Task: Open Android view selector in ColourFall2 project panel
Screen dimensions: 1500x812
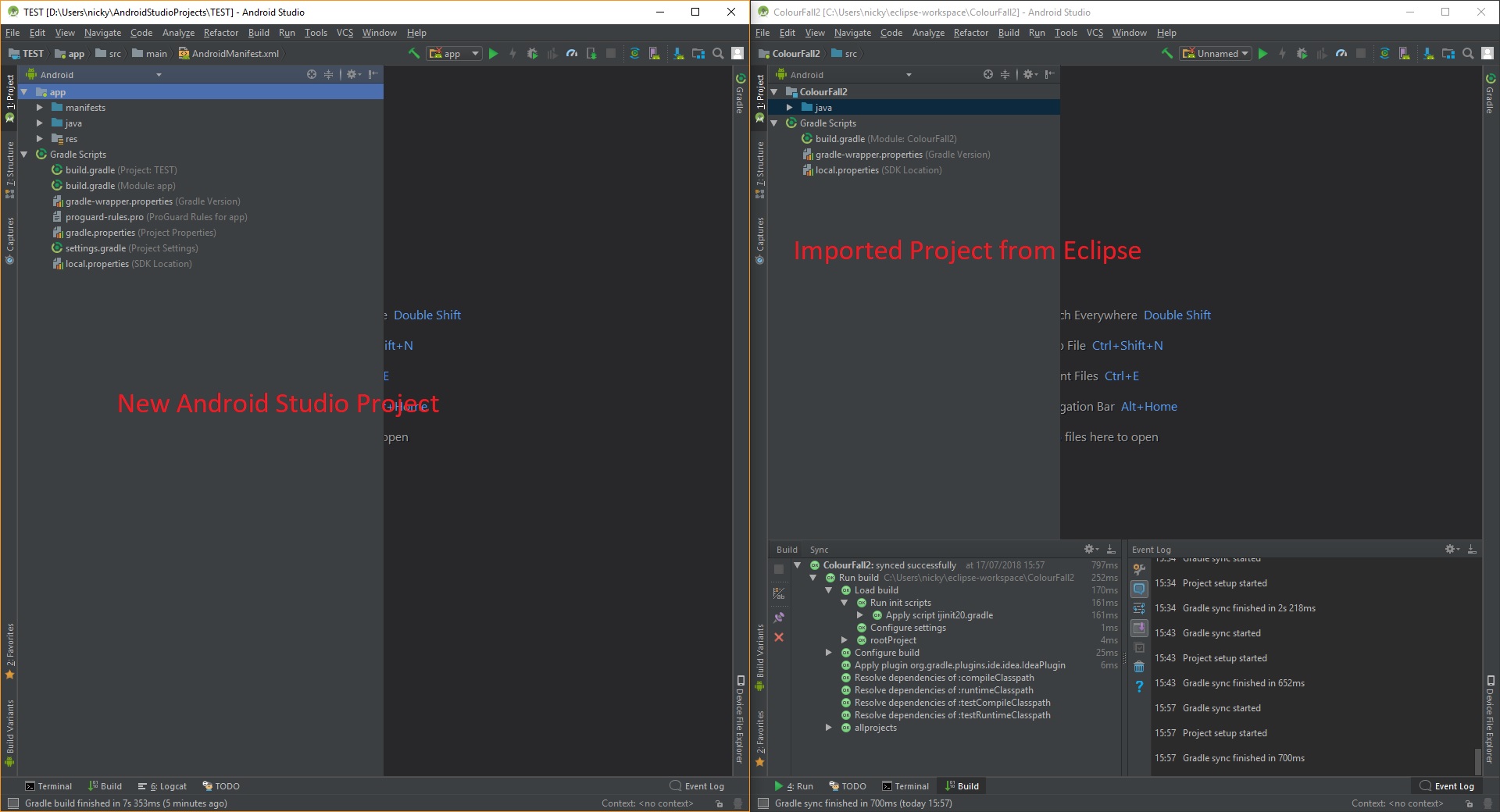Action: (x=844, y=74)
